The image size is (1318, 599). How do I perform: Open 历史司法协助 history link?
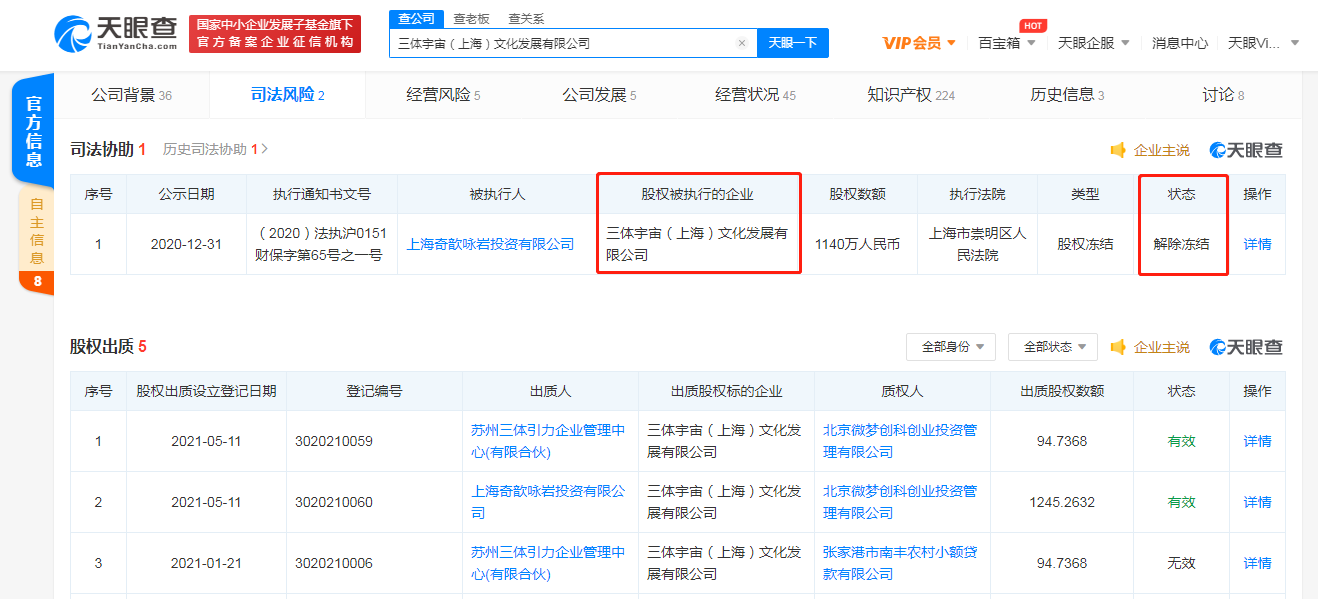point(215,149)
